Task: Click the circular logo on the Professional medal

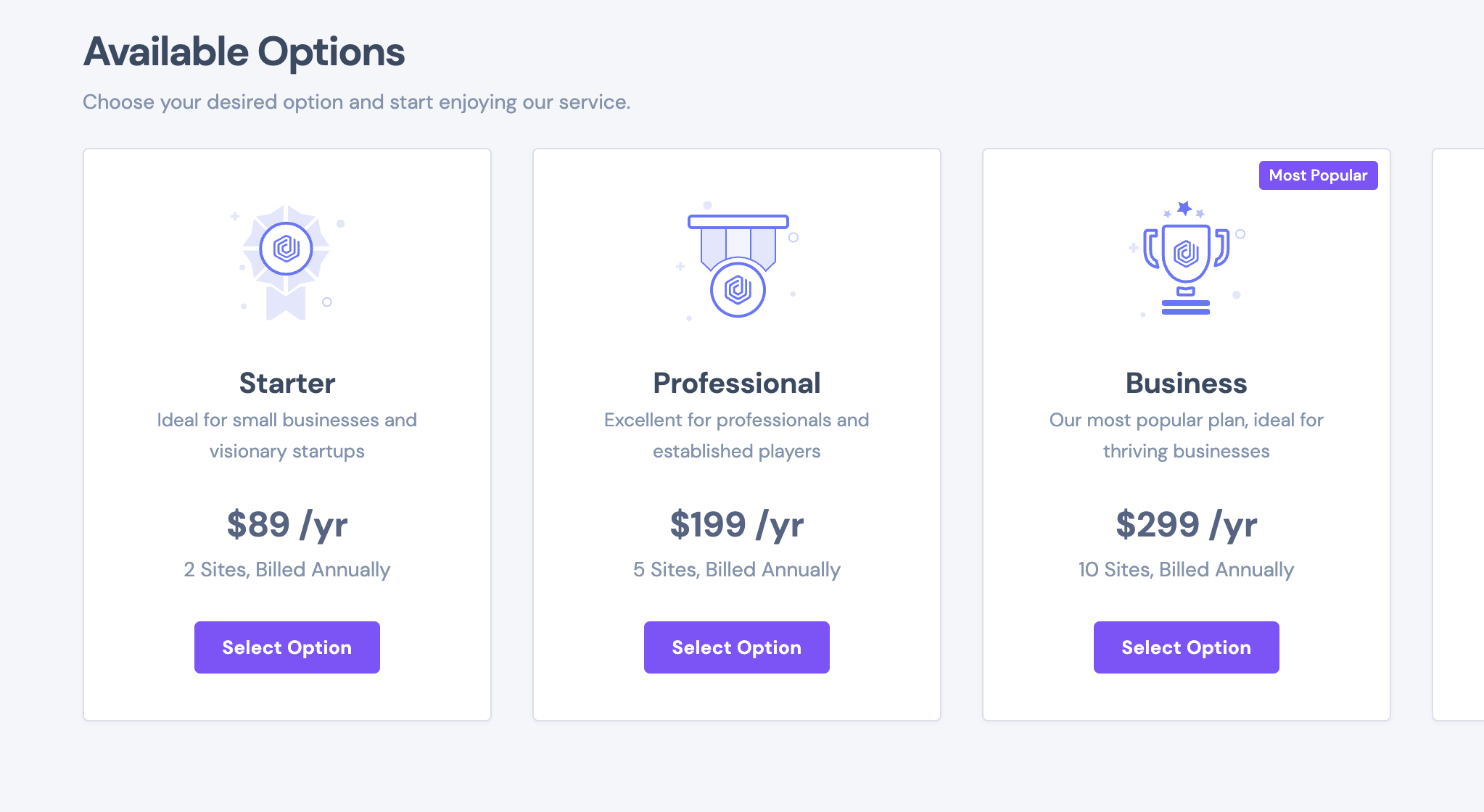Action: pyautogui.click(x=737, y=289)
